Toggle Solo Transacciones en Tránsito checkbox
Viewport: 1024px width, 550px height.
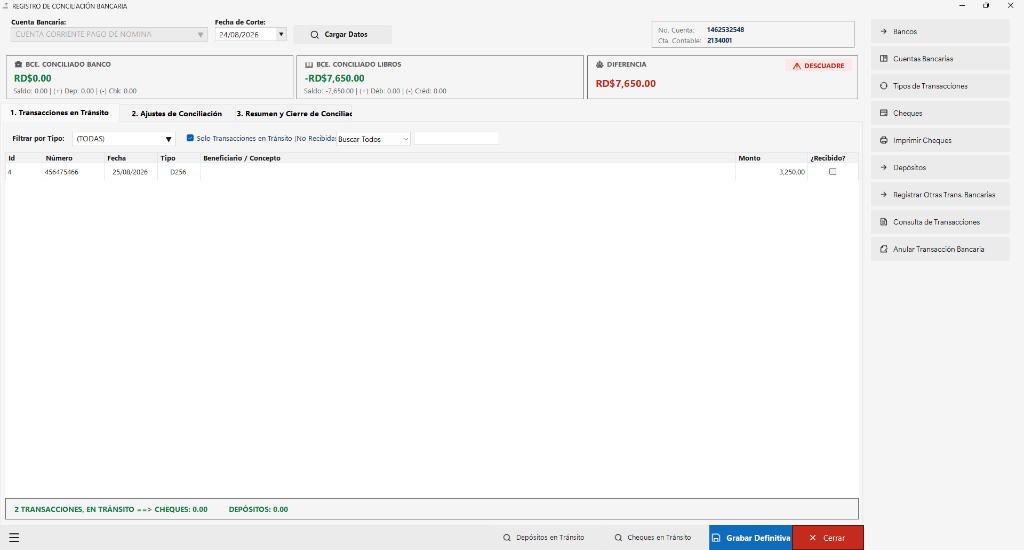pos(190,138)
